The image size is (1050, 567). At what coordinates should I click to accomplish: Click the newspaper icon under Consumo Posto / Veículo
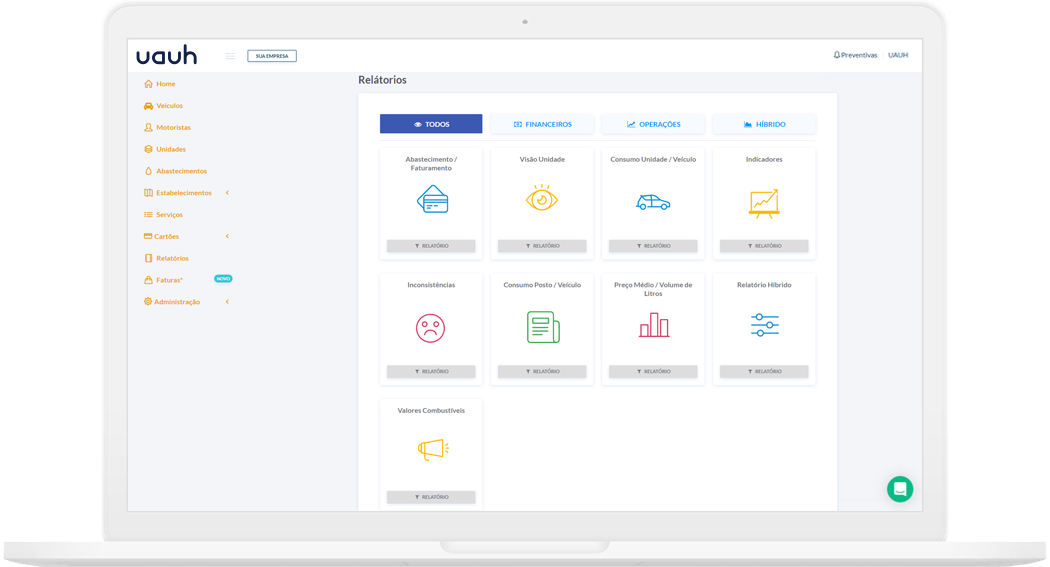coord(542,327)
